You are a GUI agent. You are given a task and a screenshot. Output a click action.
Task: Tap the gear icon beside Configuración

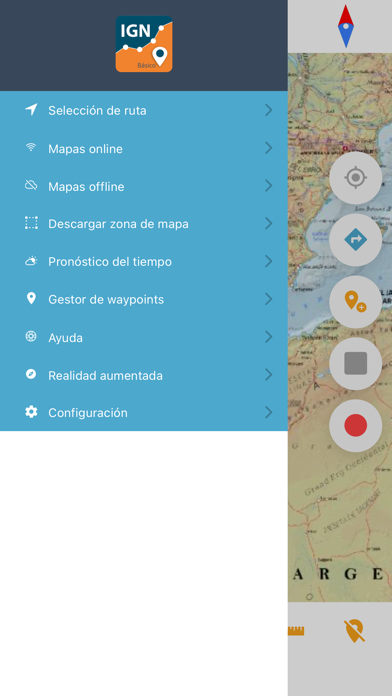31,412
